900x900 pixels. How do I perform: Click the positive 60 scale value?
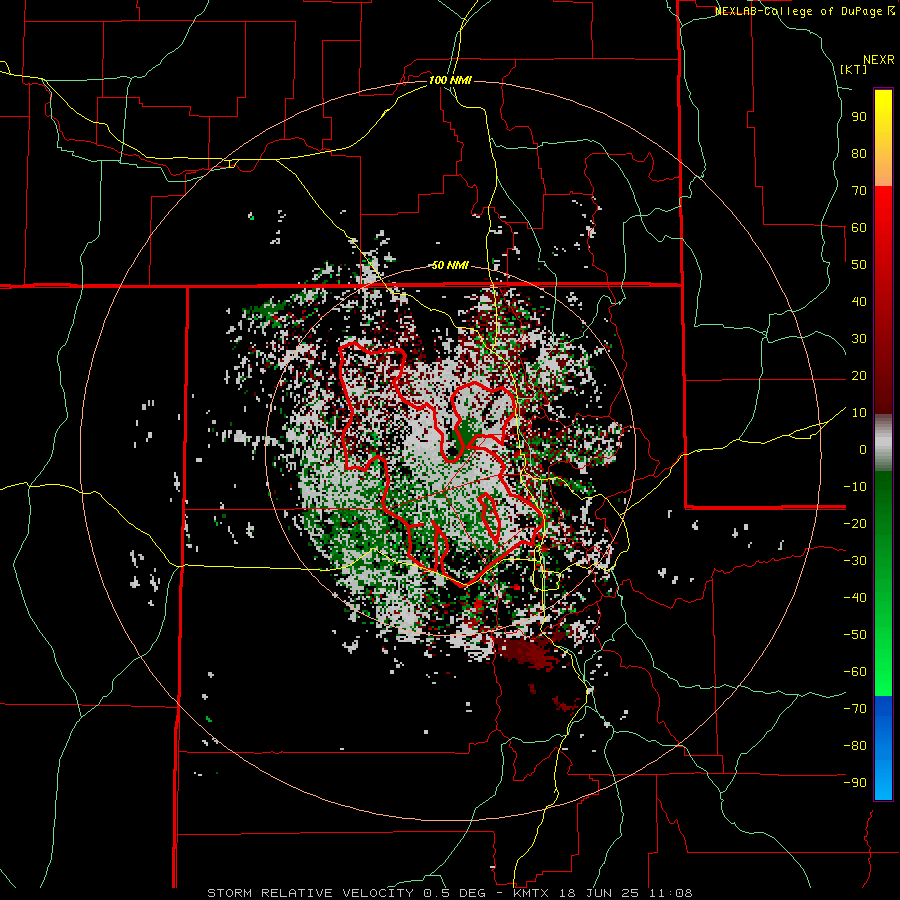pos(859,228)
